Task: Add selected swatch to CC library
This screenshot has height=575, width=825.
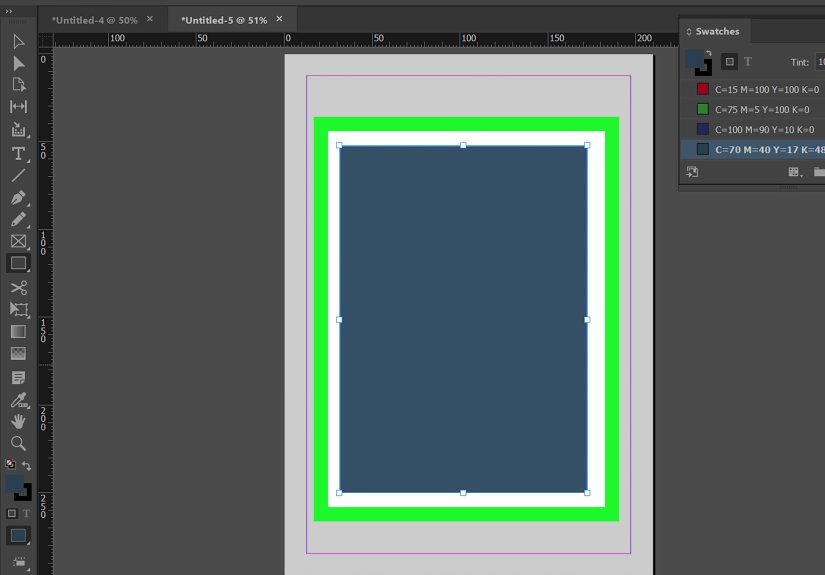Action: click(x=692, y=172)
